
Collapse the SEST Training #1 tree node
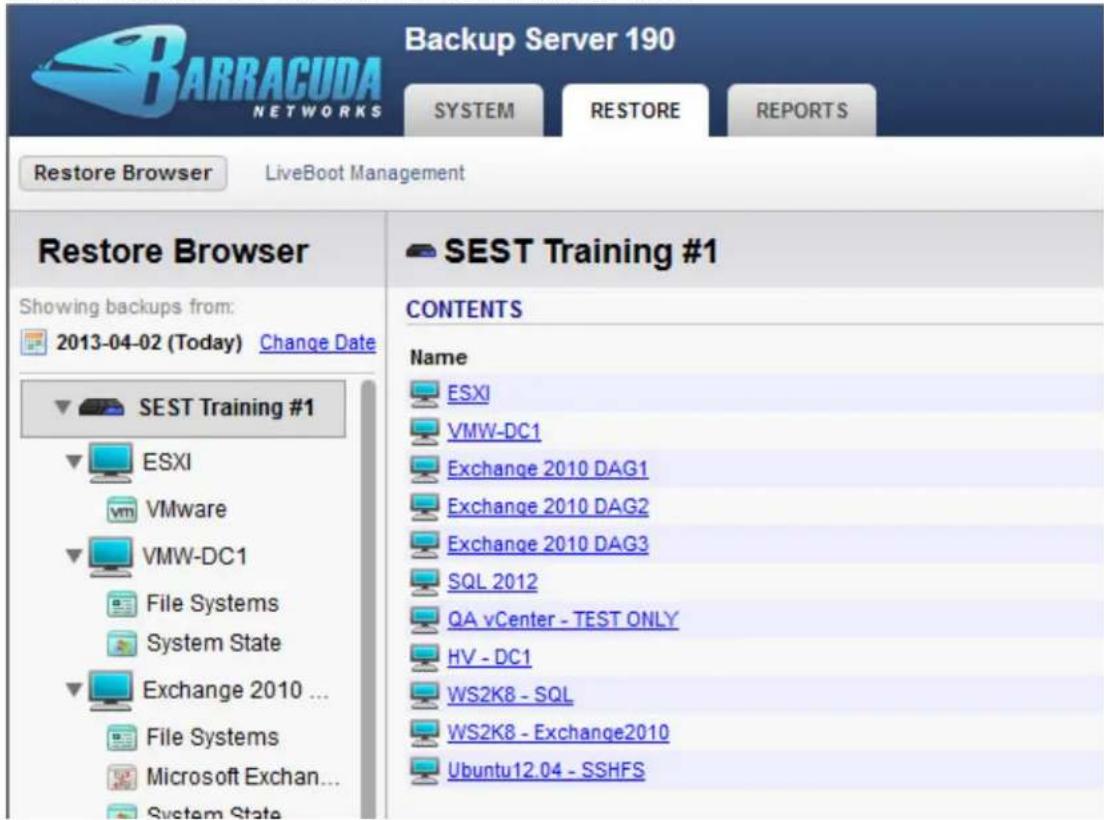[x=63, y=408]
